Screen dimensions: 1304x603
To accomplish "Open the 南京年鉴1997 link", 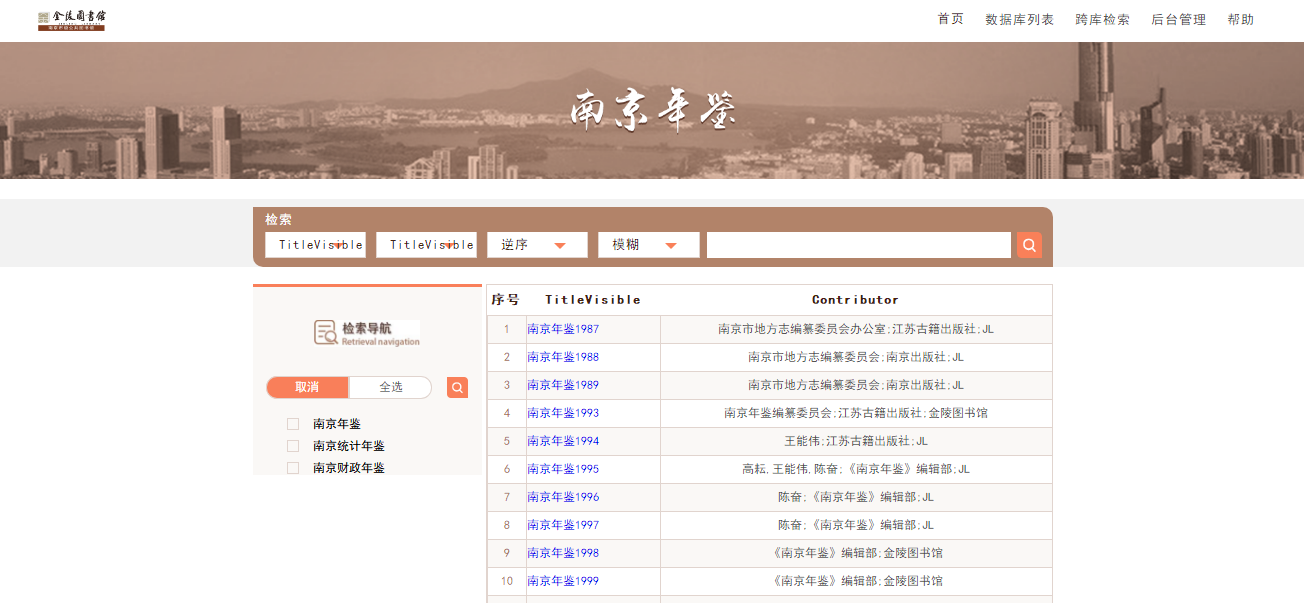I will click(563, 525).
